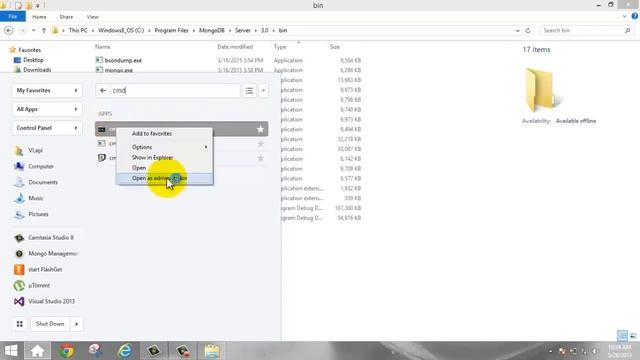
Task: Click the Search bin field
Action: (x=587, y=31)
